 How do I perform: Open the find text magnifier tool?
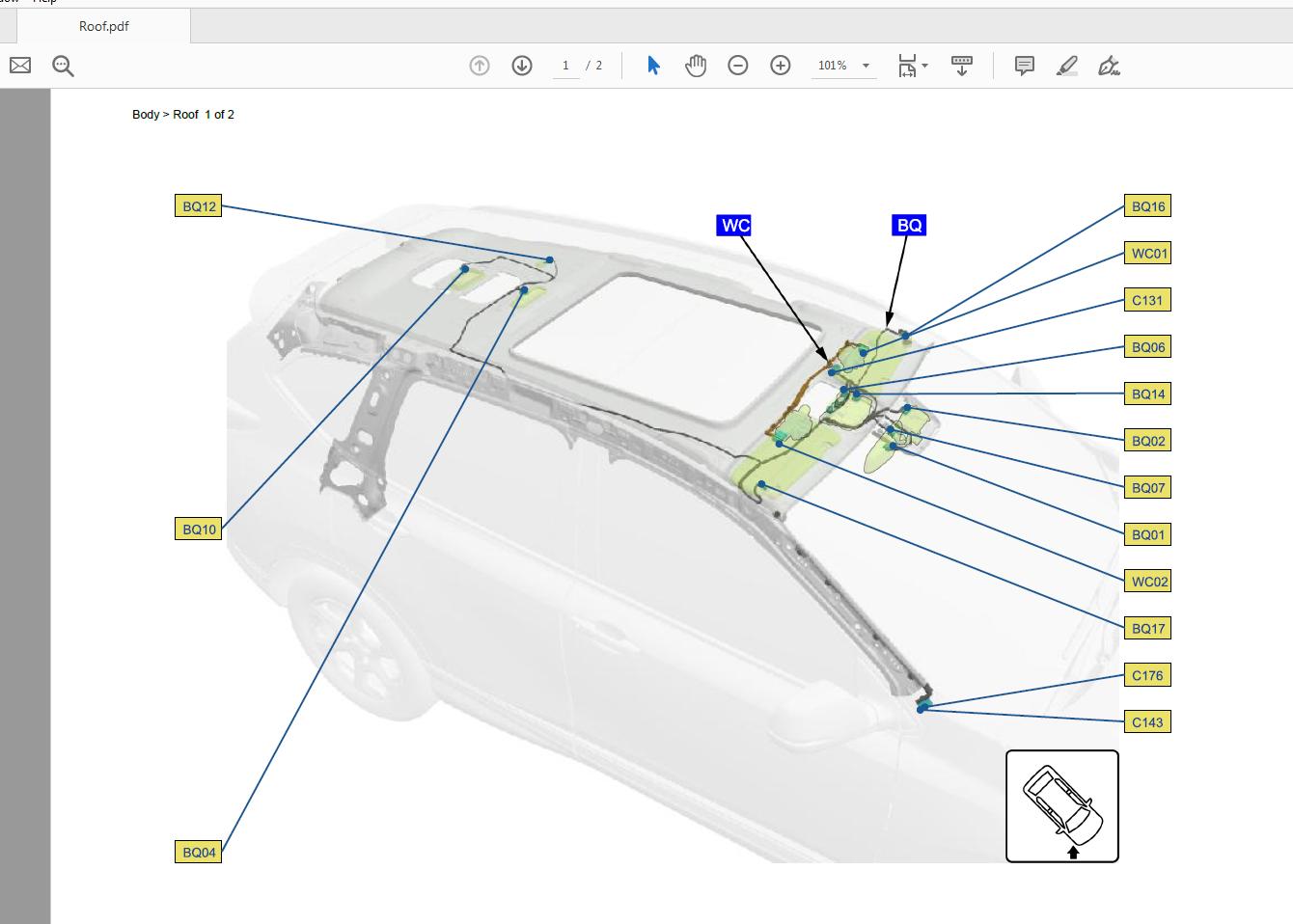pyautogui.click(x=63, y=66)
